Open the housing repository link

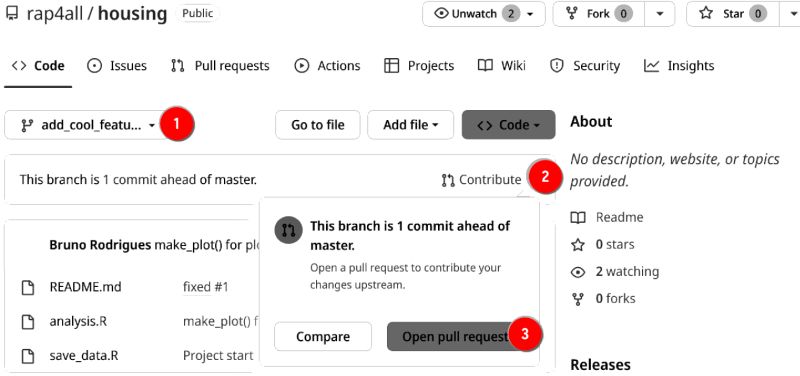point(132,14)
